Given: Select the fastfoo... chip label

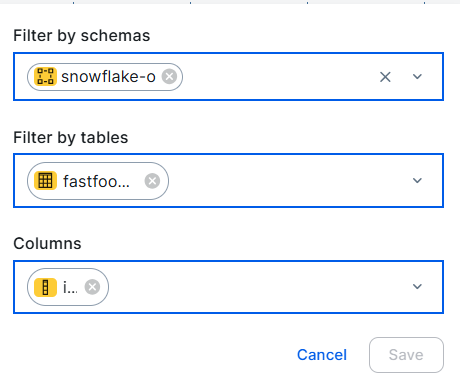Looking at the screenshot, I should [x=96, y=181].
